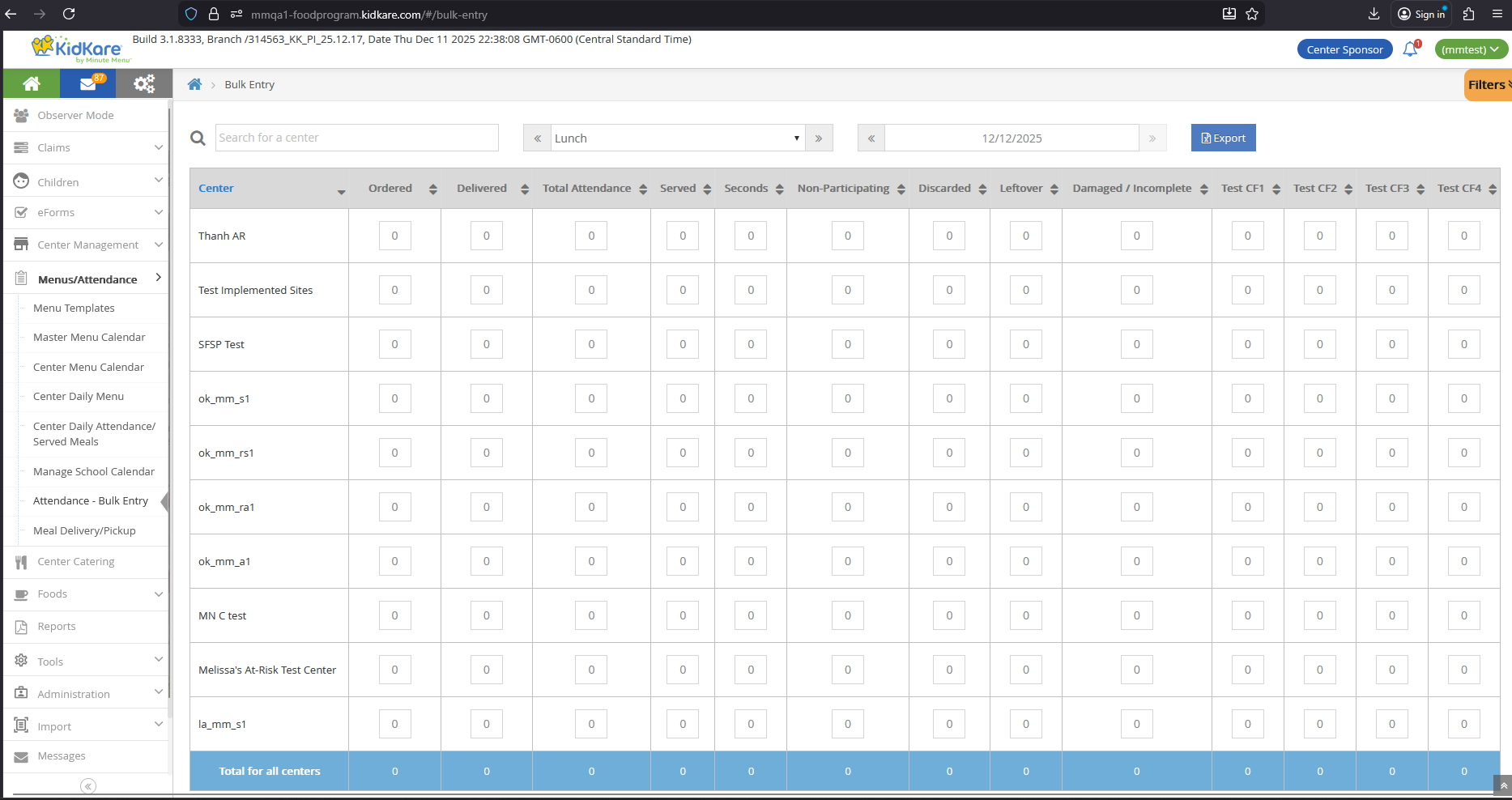Click the Center Sponsor button
Screen dimensions: 1512x800
click(1344, 49)
